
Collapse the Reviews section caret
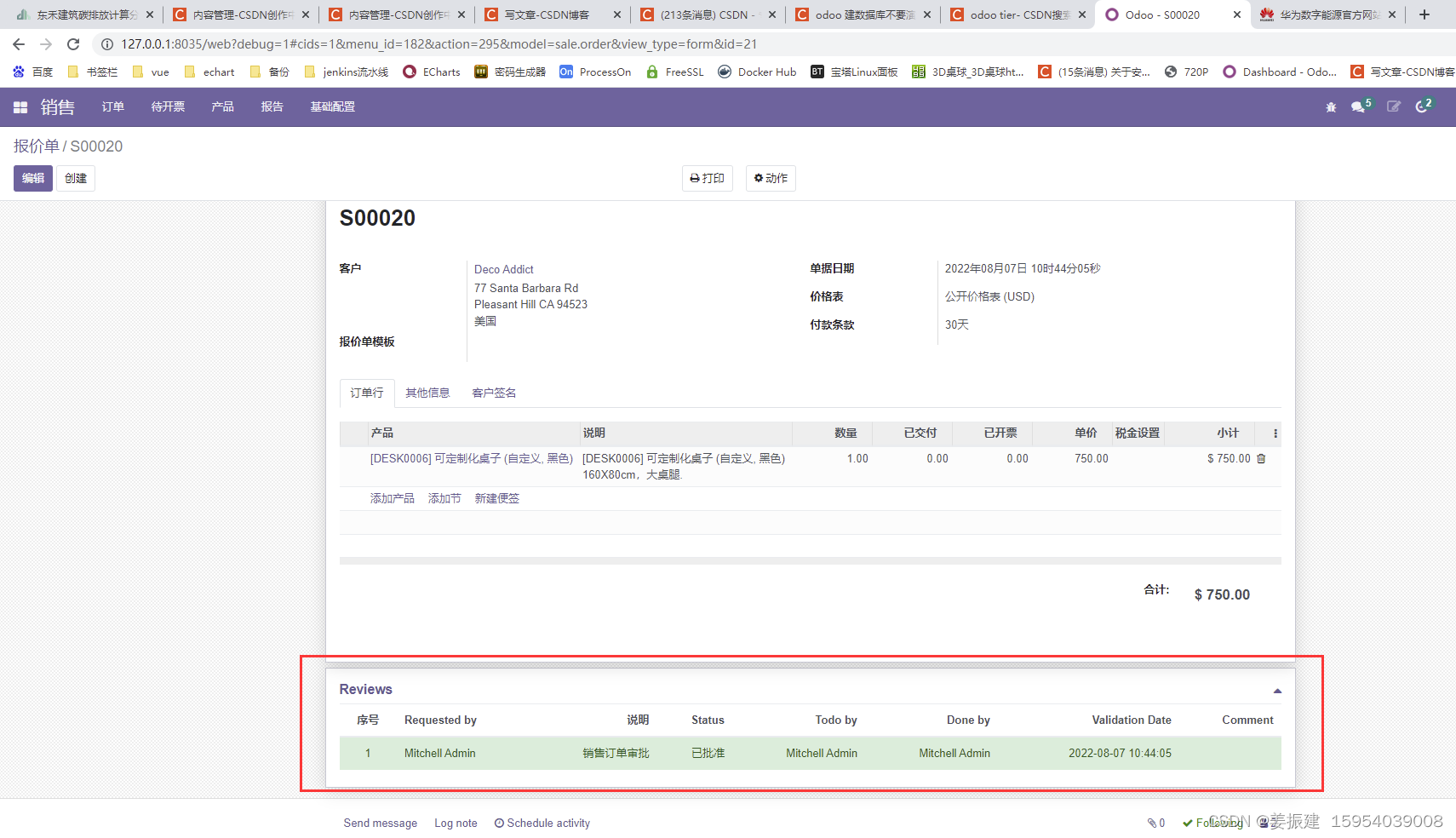point(1277,691)
